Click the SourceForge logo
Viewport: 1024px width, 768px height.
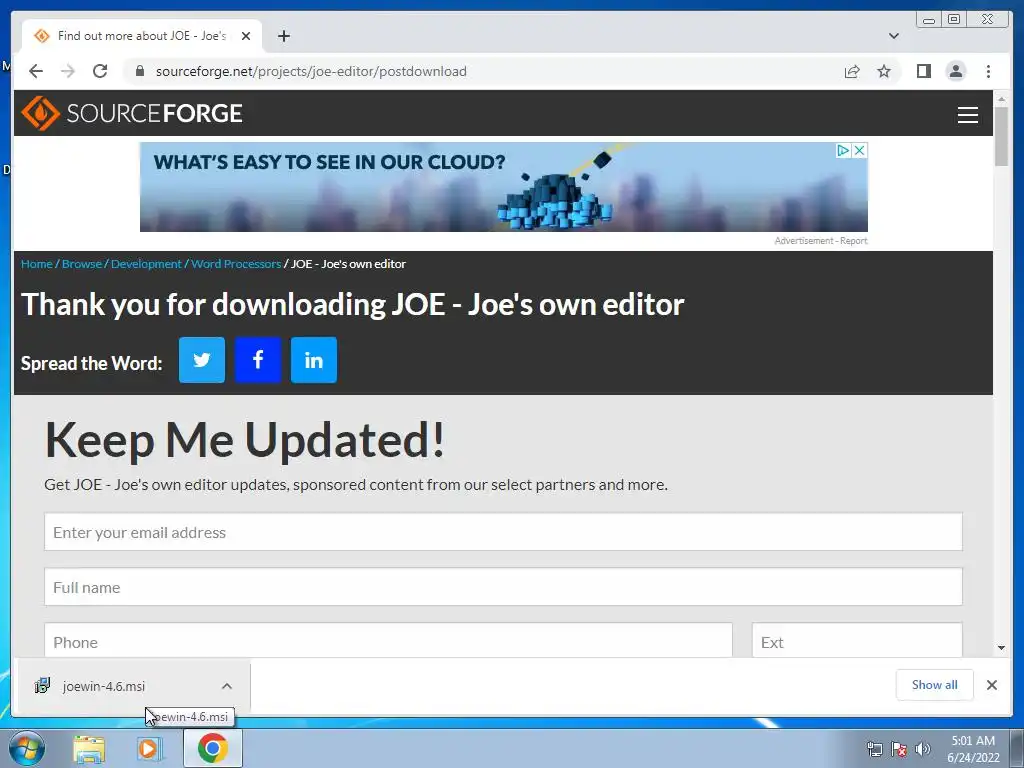132,113
